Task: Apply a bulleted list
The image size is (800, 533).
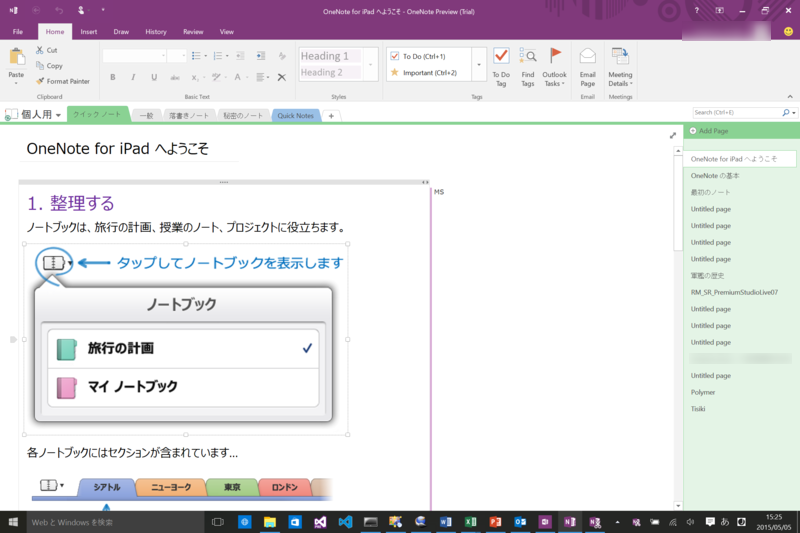Action: click(196, 56)
